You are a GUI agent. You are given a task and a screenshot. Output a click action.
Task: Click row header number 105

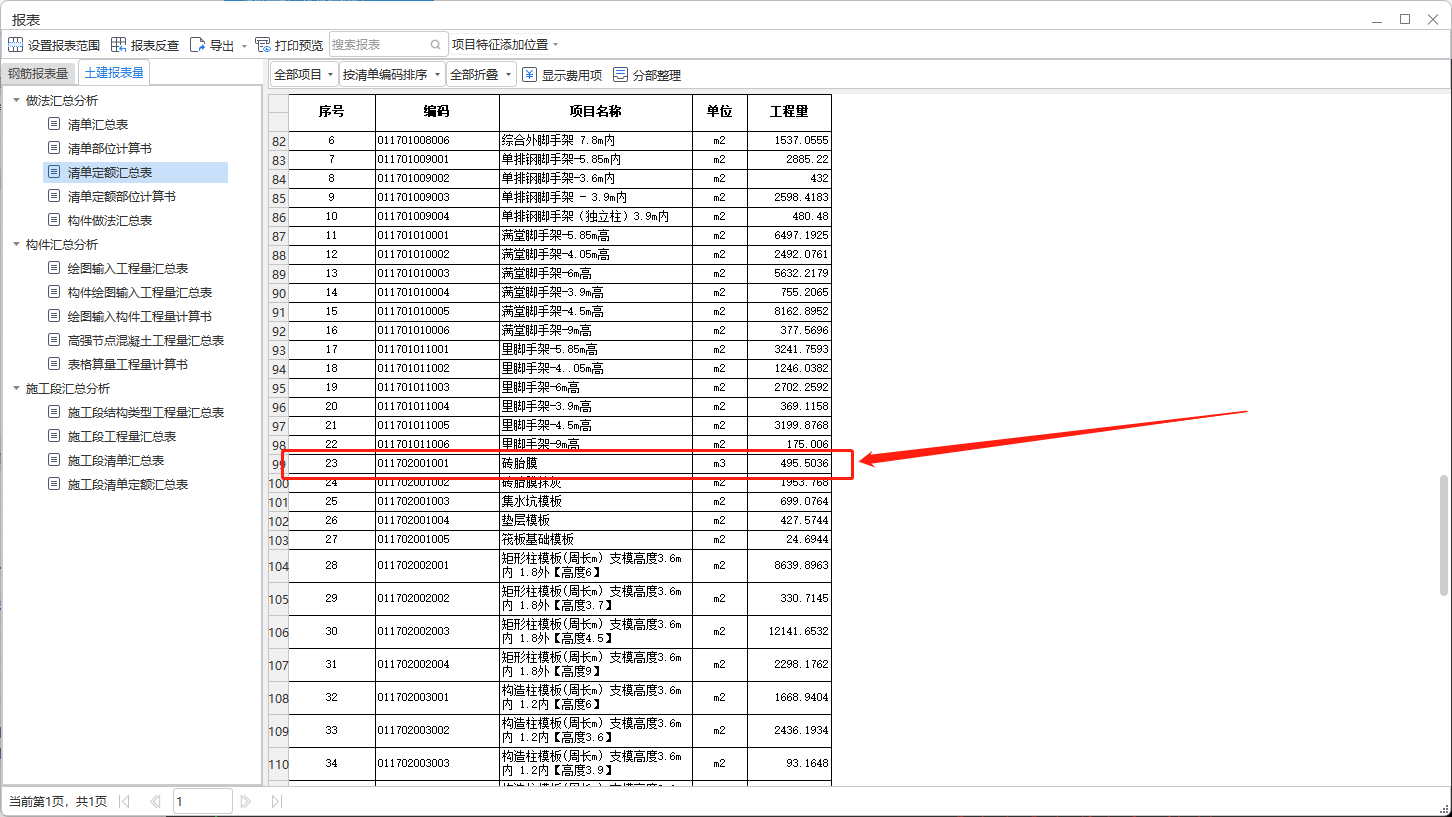click(278, 600)
